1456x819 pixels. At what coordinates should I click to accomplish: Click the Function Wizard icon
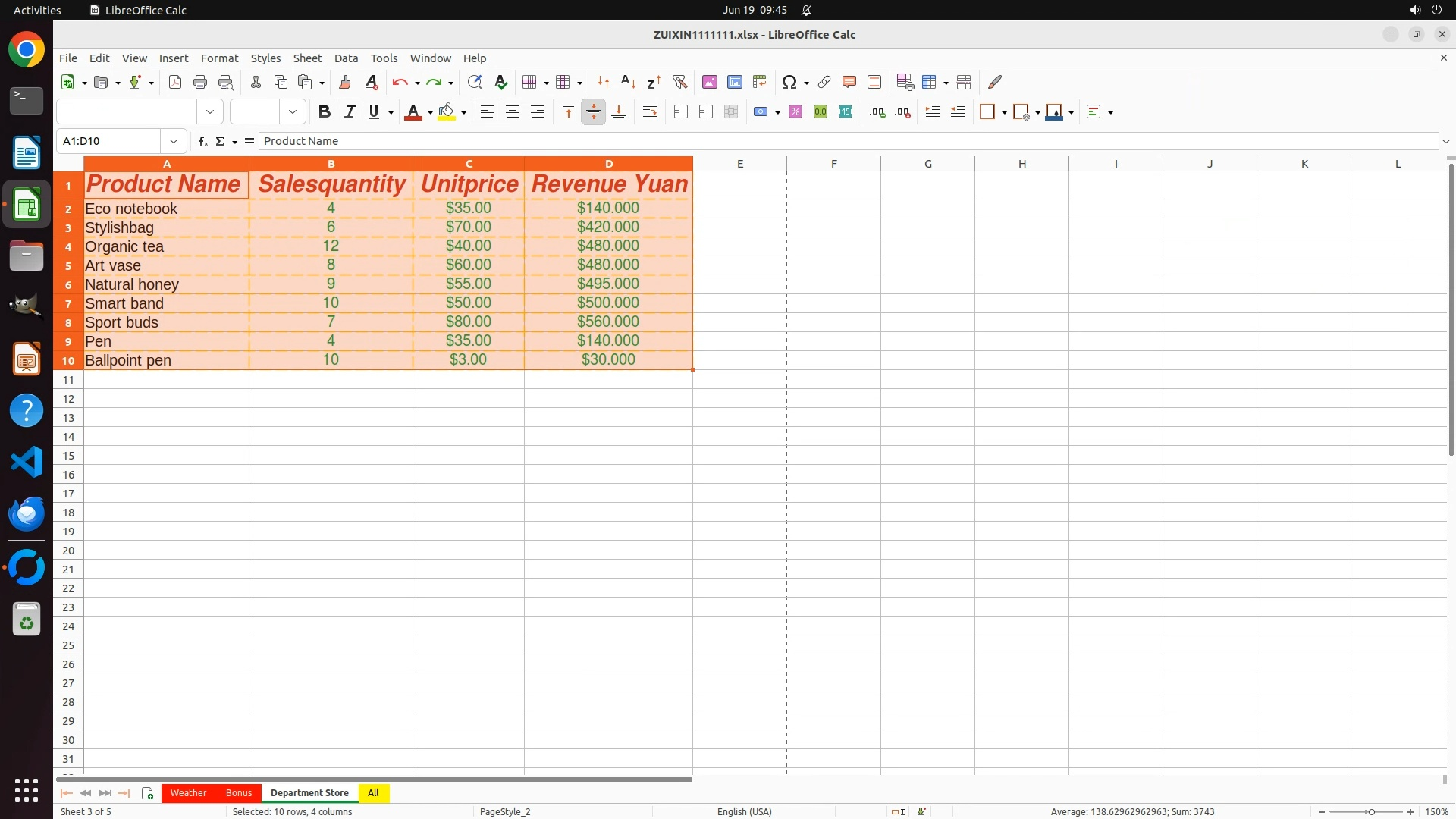click(x=202, y=141)
